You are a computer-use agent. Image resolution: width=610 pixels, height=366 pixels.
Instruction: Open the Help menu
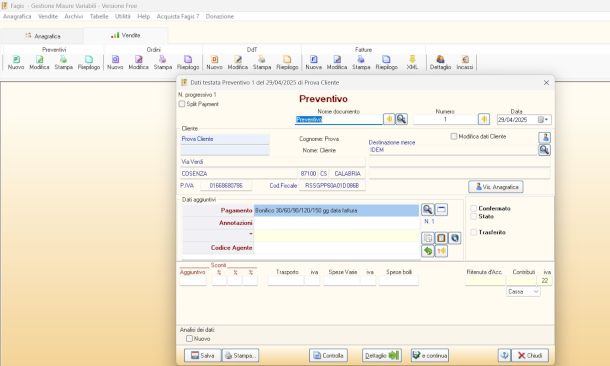(x=144, y=16)
